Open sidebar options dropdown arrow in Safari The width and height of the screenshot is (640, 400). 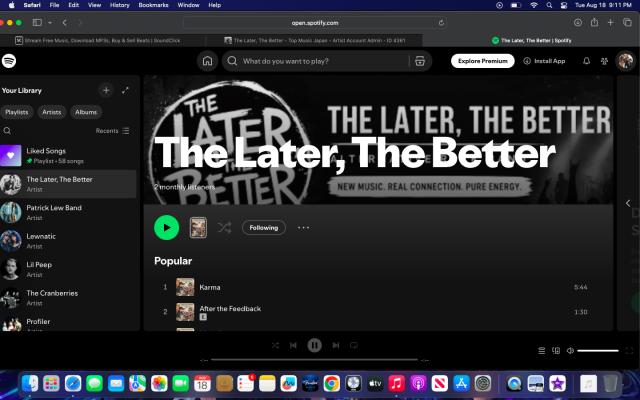pos(50,22)
